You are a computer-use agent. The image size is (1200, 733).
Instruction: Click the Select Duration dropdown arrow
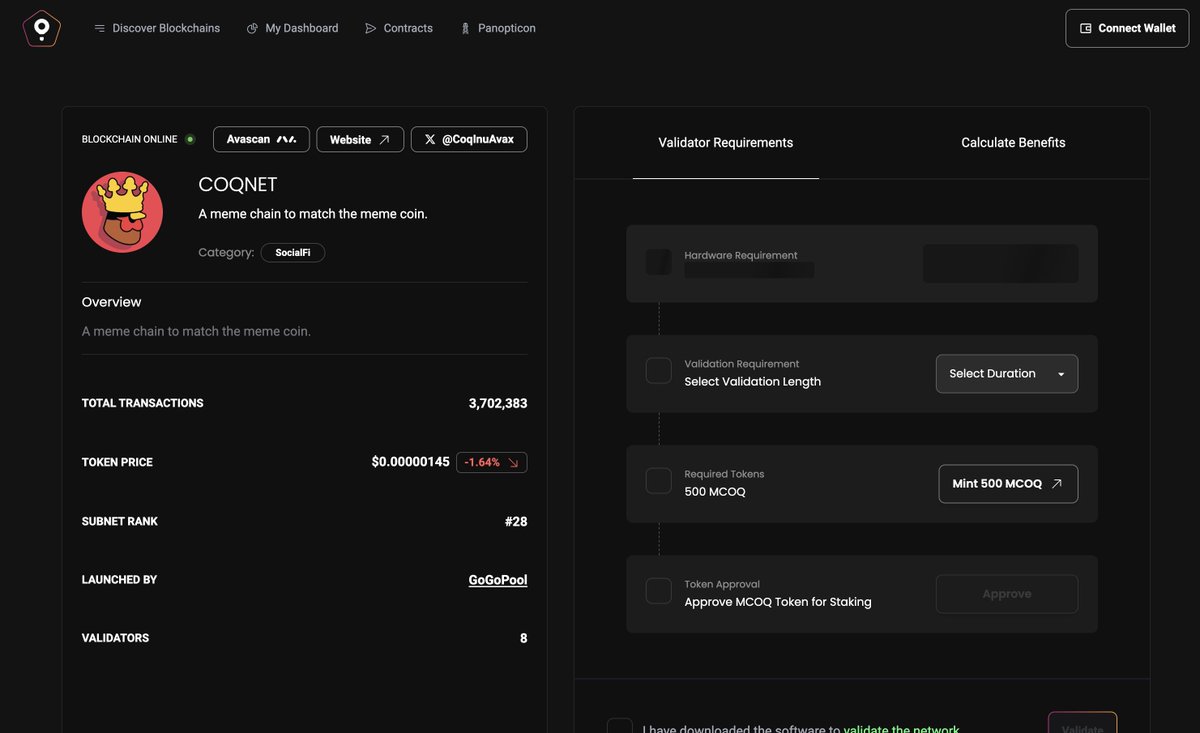1061,375
